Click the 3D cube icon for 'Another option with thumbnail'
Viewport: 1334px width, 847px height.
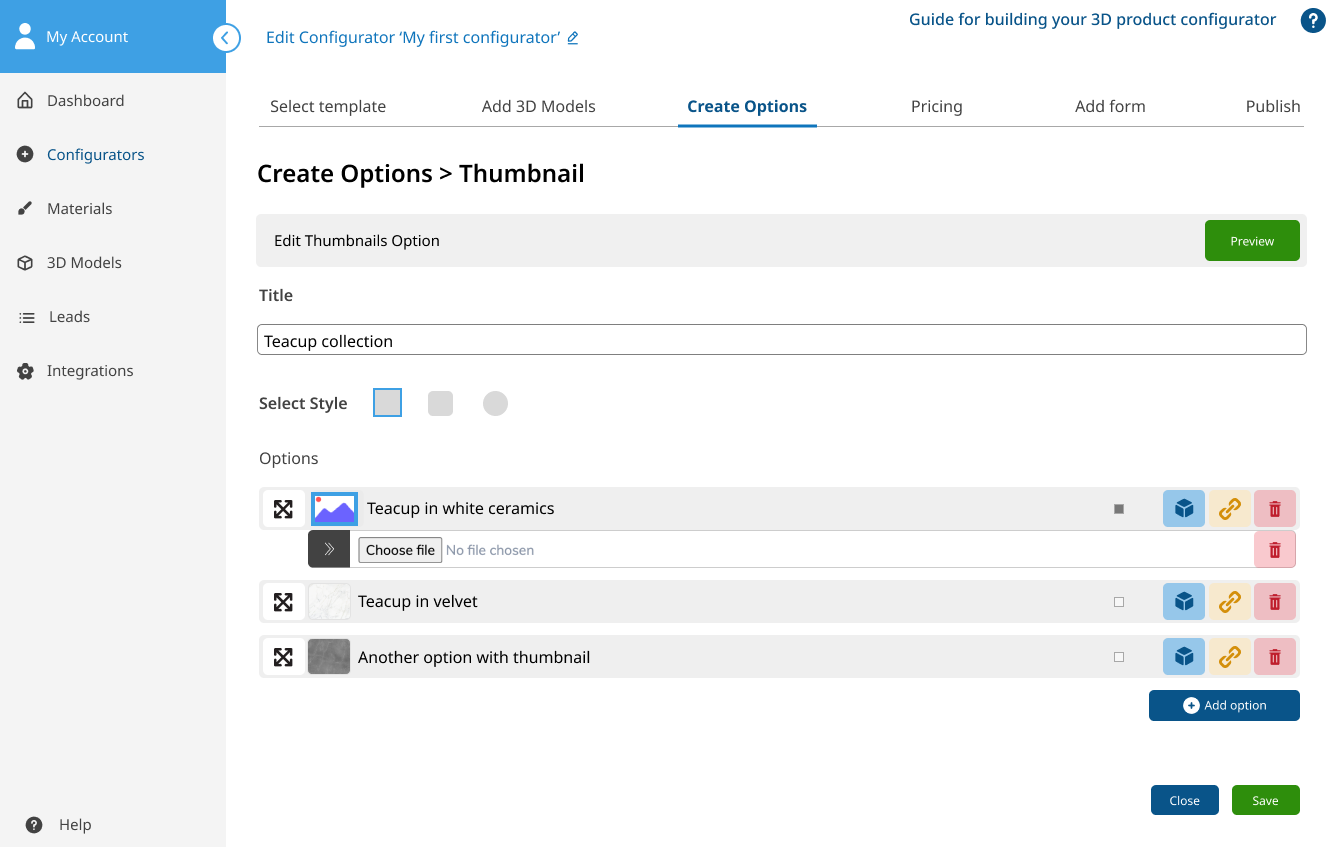(1184, 657)
